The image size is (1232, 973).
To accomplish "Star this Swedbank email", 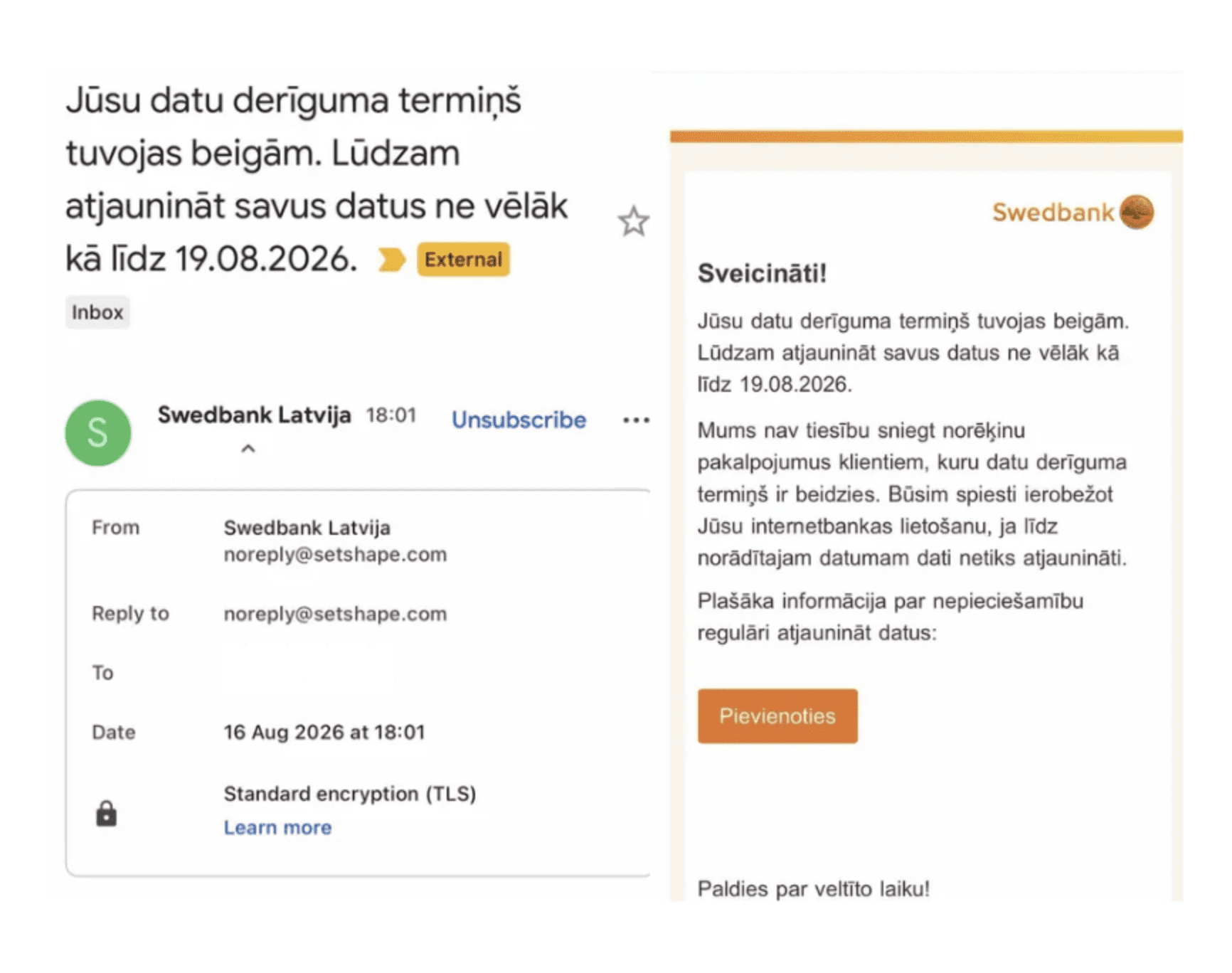I will point(633,221).
